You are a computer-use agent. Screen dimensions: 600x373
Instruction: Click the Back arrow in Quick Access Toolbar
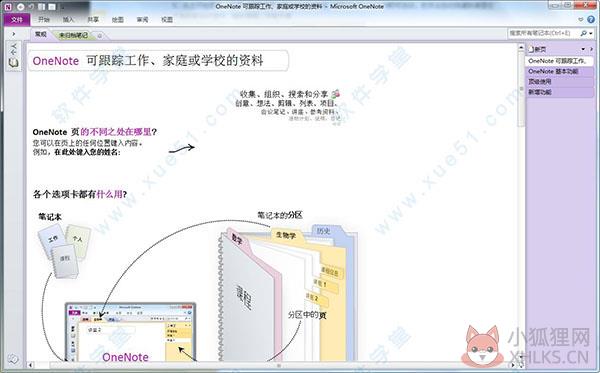[20, 7]
